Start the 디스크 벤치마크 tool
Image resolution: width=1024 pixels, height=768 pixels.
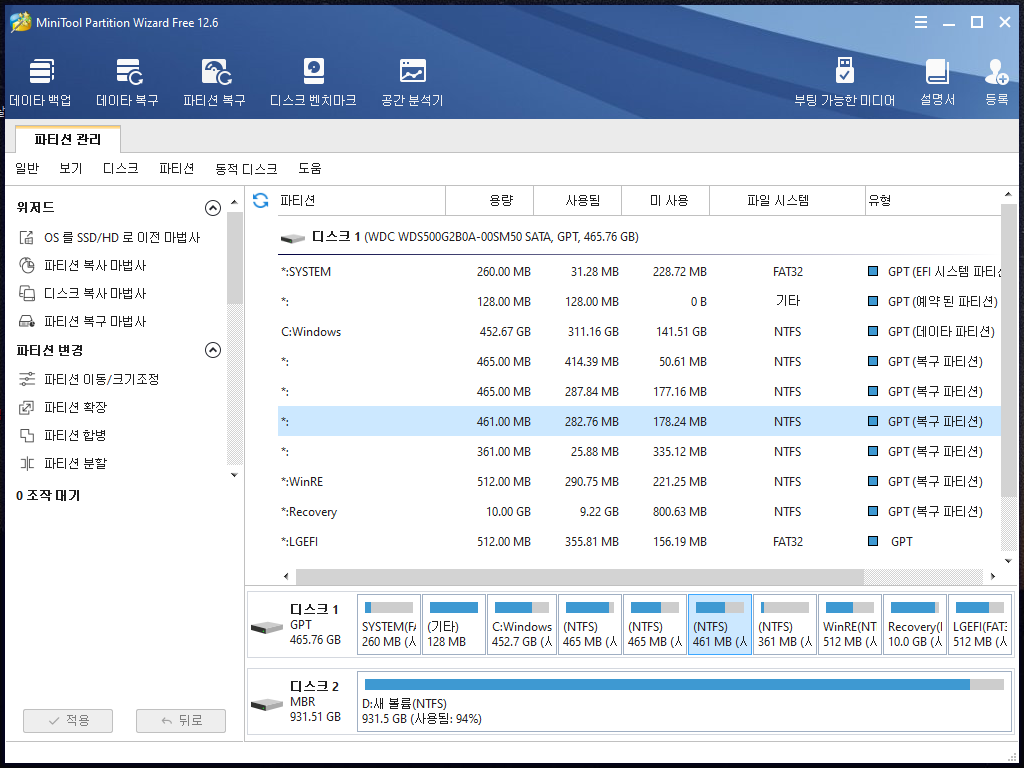313,82
